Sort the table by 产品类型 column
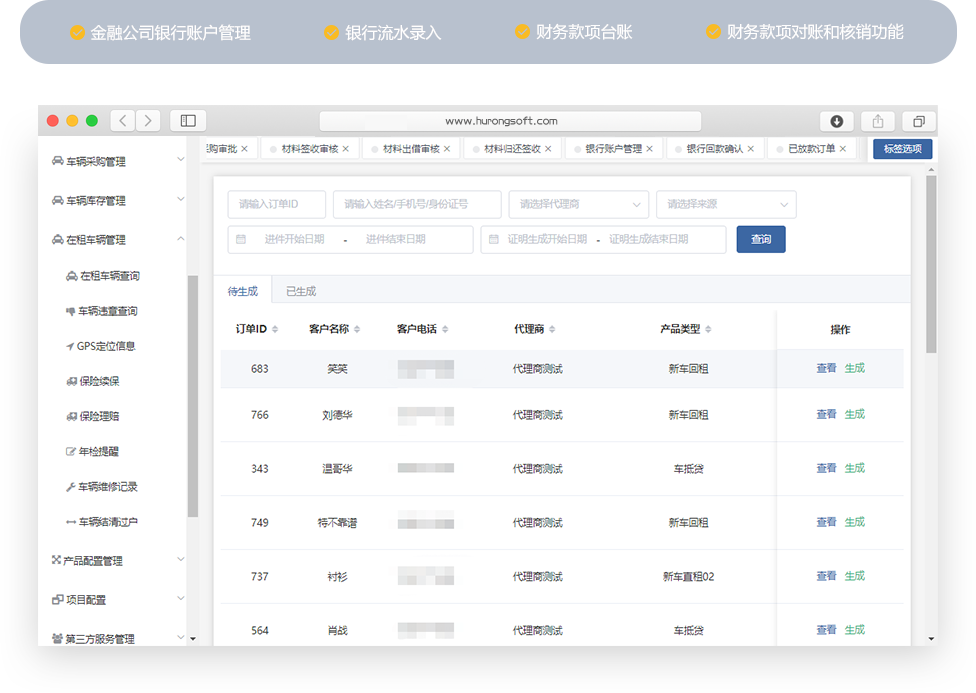Viewport: 976px width, 693px height. [709, 330]
